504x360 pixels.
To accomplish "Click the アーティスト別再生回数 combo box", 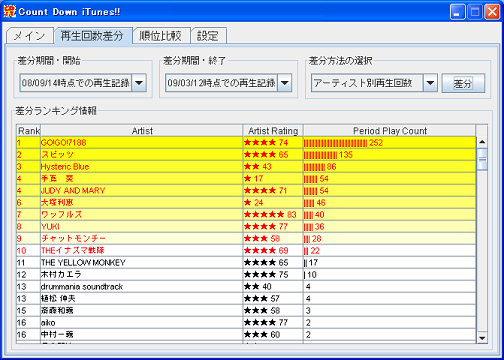I will tap(374, 83).
